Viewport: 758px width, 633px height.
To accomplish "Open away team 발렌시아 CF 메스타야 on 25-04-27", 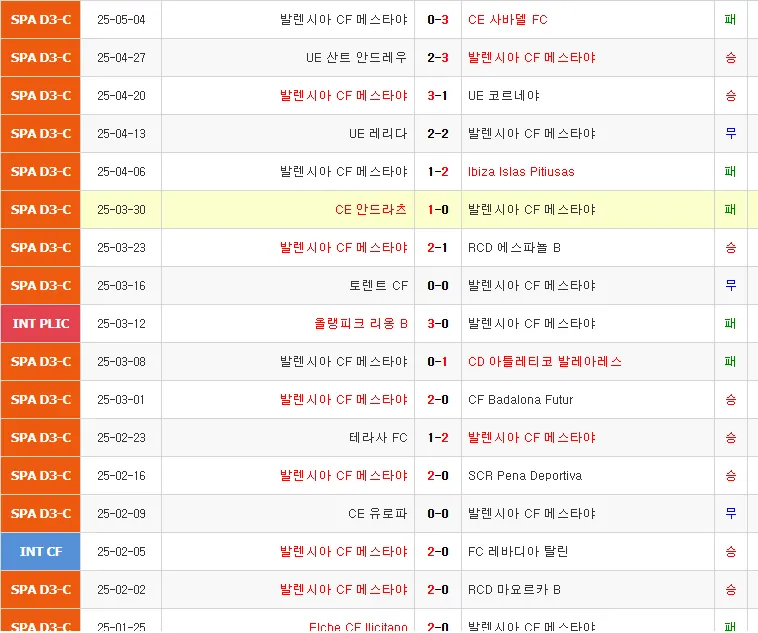I will coord(531,58).
